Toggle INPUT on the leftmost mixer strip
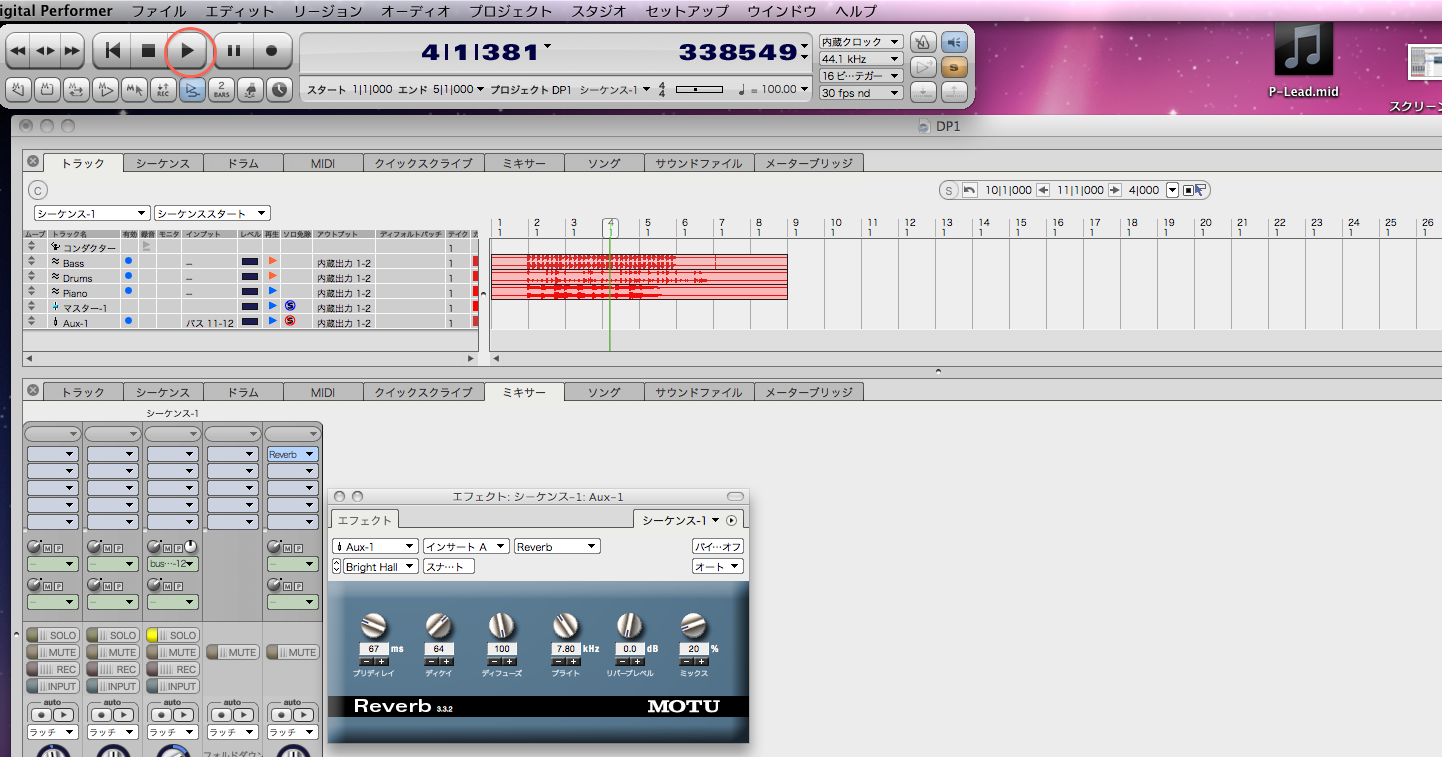Viewport: 1442px width, 757px height. point(53,686)
